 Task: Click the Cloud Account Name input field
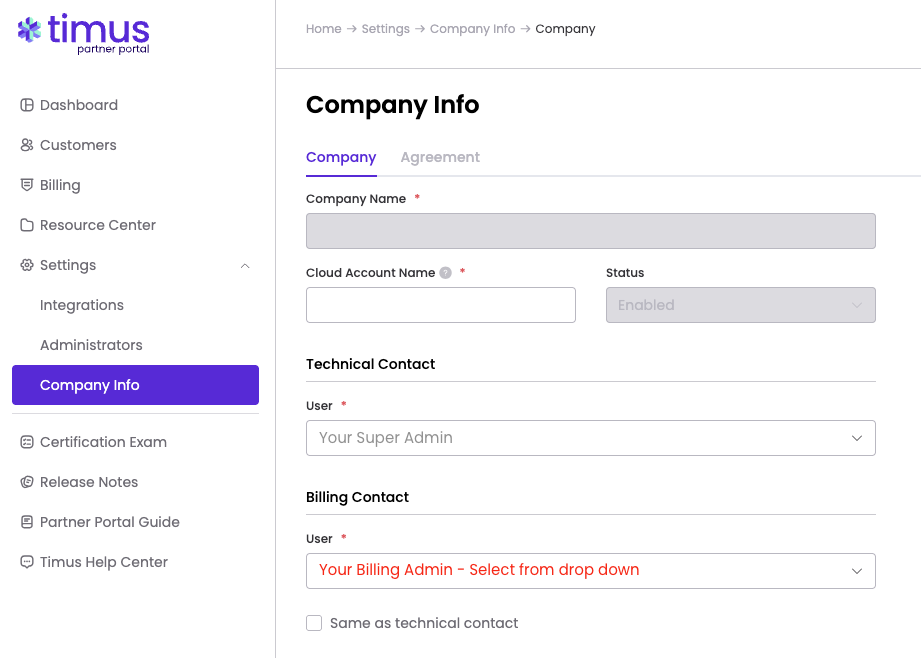pos(441,305)
